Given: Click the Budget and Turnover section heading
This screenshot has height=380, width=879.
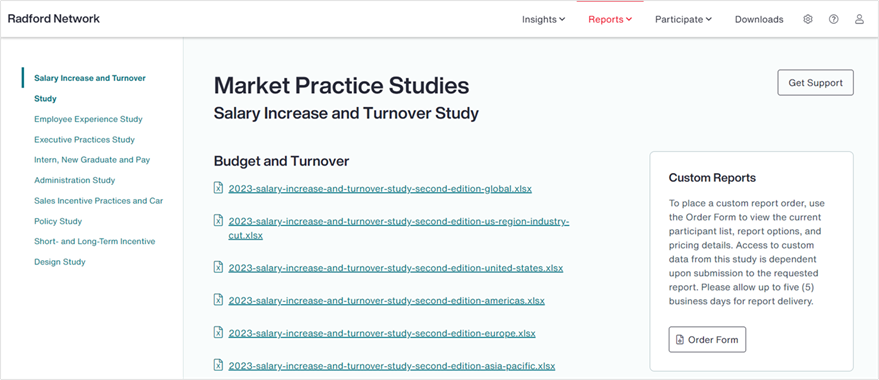Looking at the screenshot, I should click(x=281, y=161).
